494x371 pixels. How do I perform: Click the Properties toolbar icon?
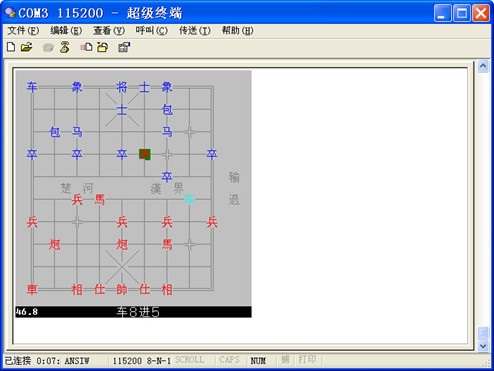124,47
